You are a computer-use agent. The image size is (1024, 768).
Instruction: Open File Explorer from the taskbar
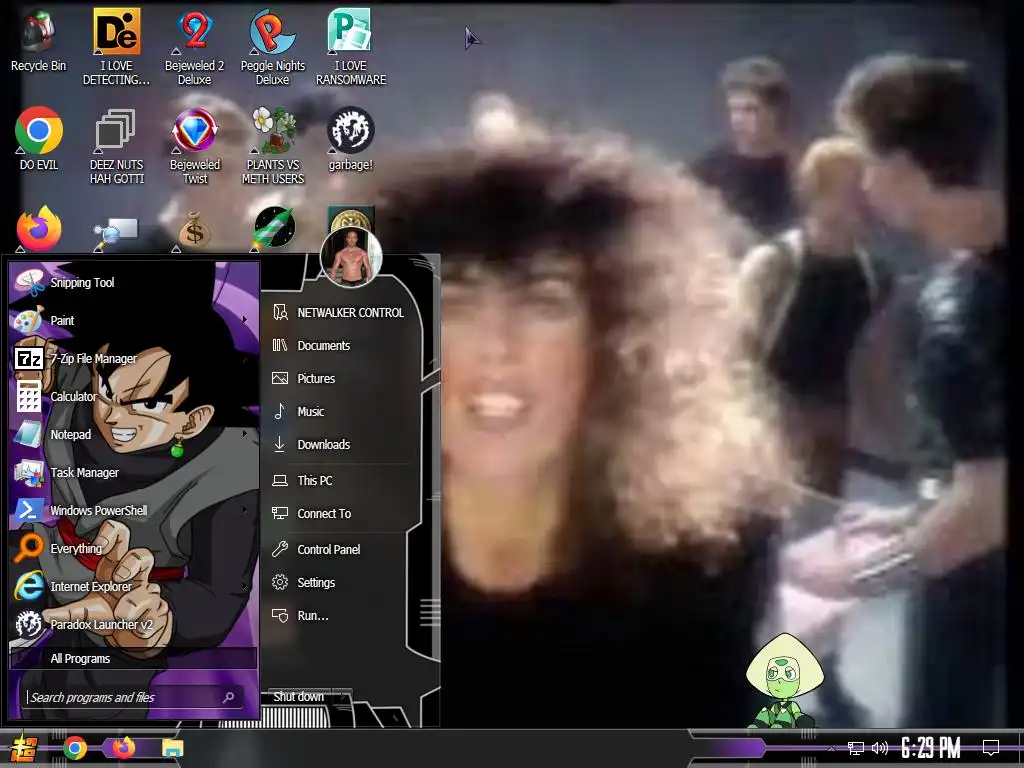click(172, 748)
